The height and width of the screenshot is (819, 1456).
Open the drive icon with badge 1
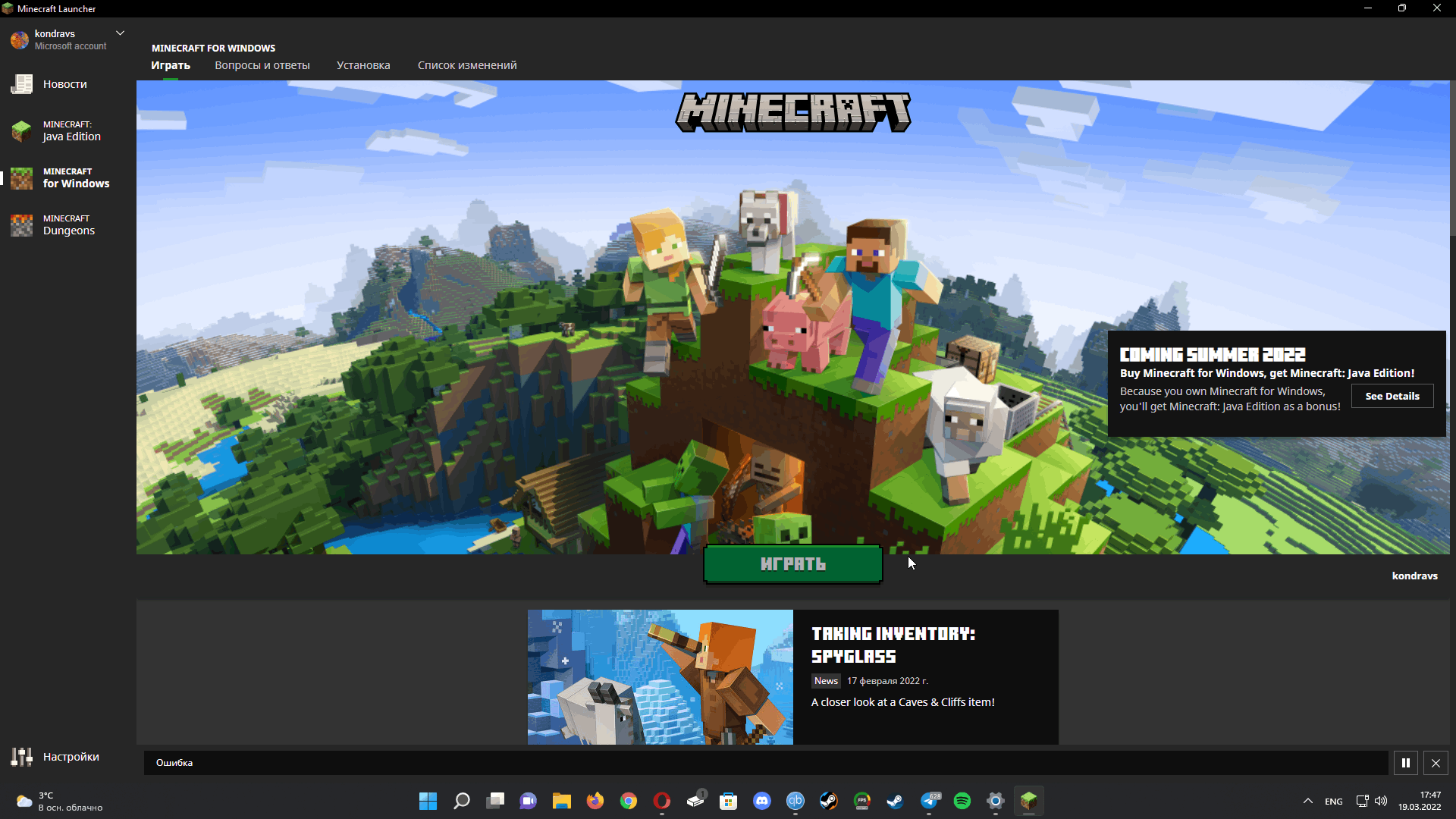coord(695,801)
